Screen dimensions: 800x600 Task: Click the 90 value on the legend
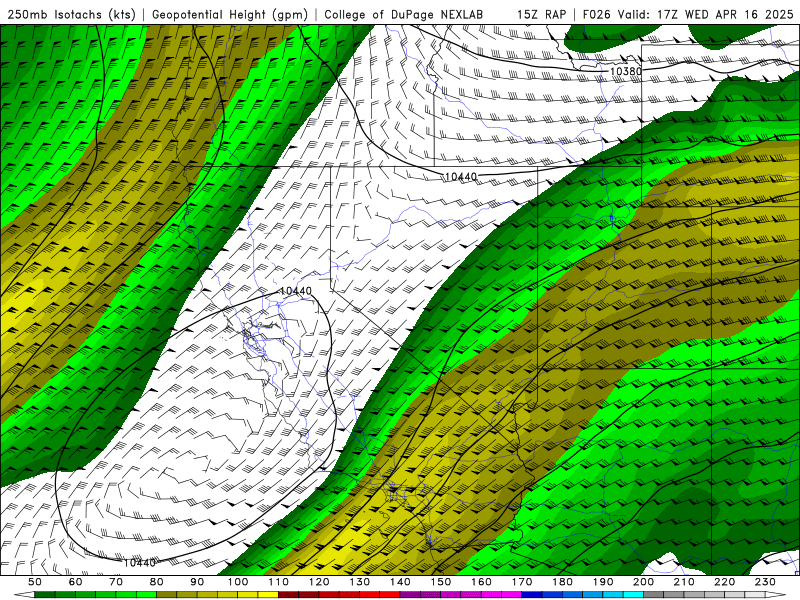coord(197,582)
